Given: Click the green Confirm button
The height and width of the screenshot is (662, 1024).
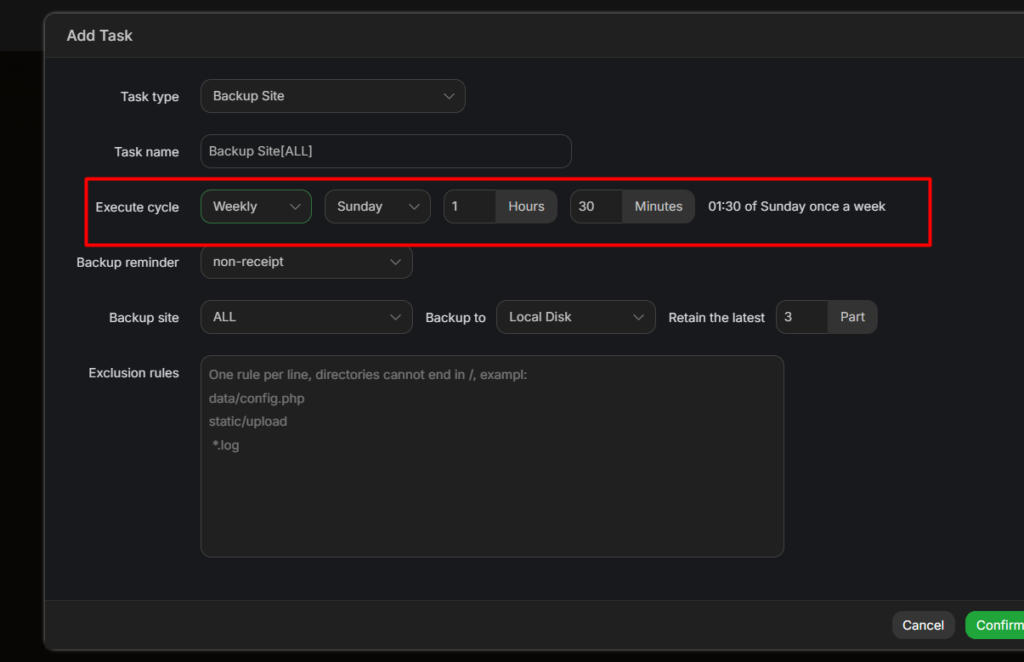Looking at the screenshot, I should (997, 625).
